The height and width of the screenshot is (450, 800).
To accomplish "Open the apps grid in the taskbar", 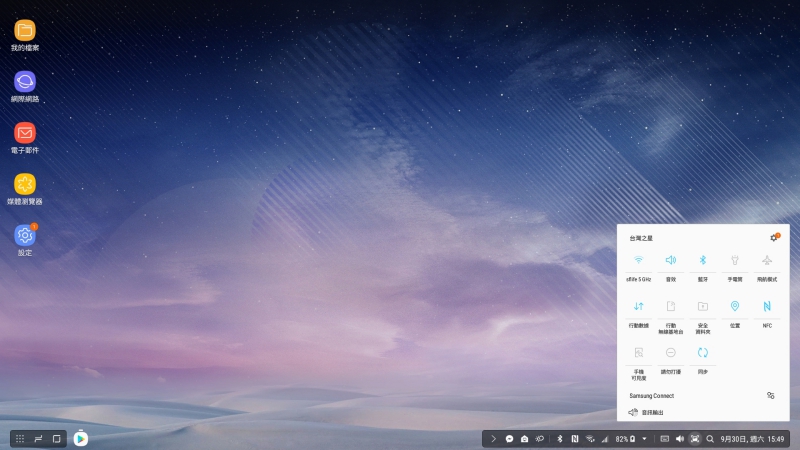I will (20, 439).
